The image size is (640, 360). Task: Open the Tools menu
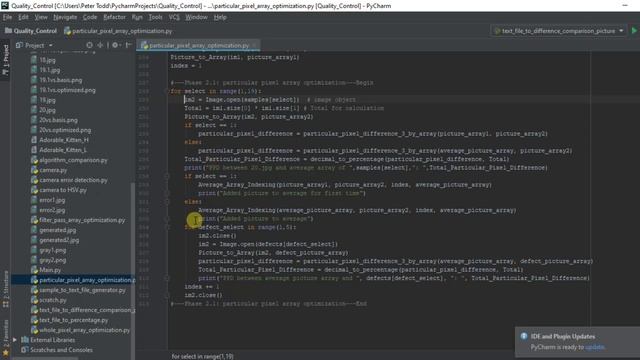coord(155,17)
